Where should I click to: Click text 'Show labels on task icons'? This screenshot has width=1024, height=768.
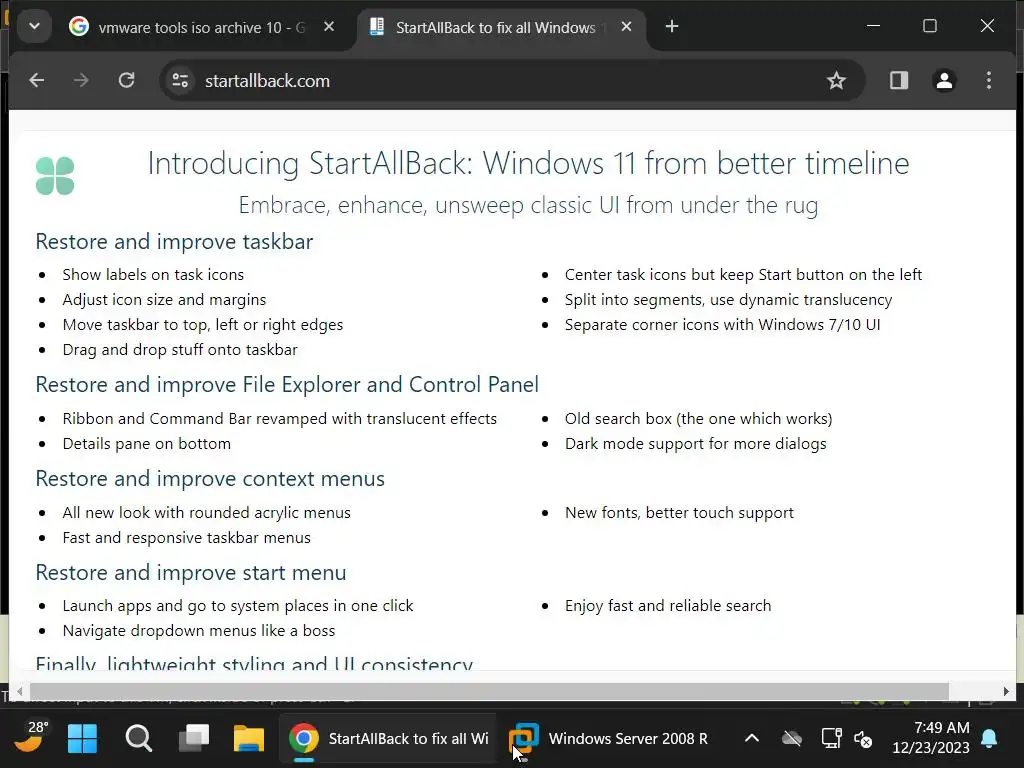coord(153,275)
